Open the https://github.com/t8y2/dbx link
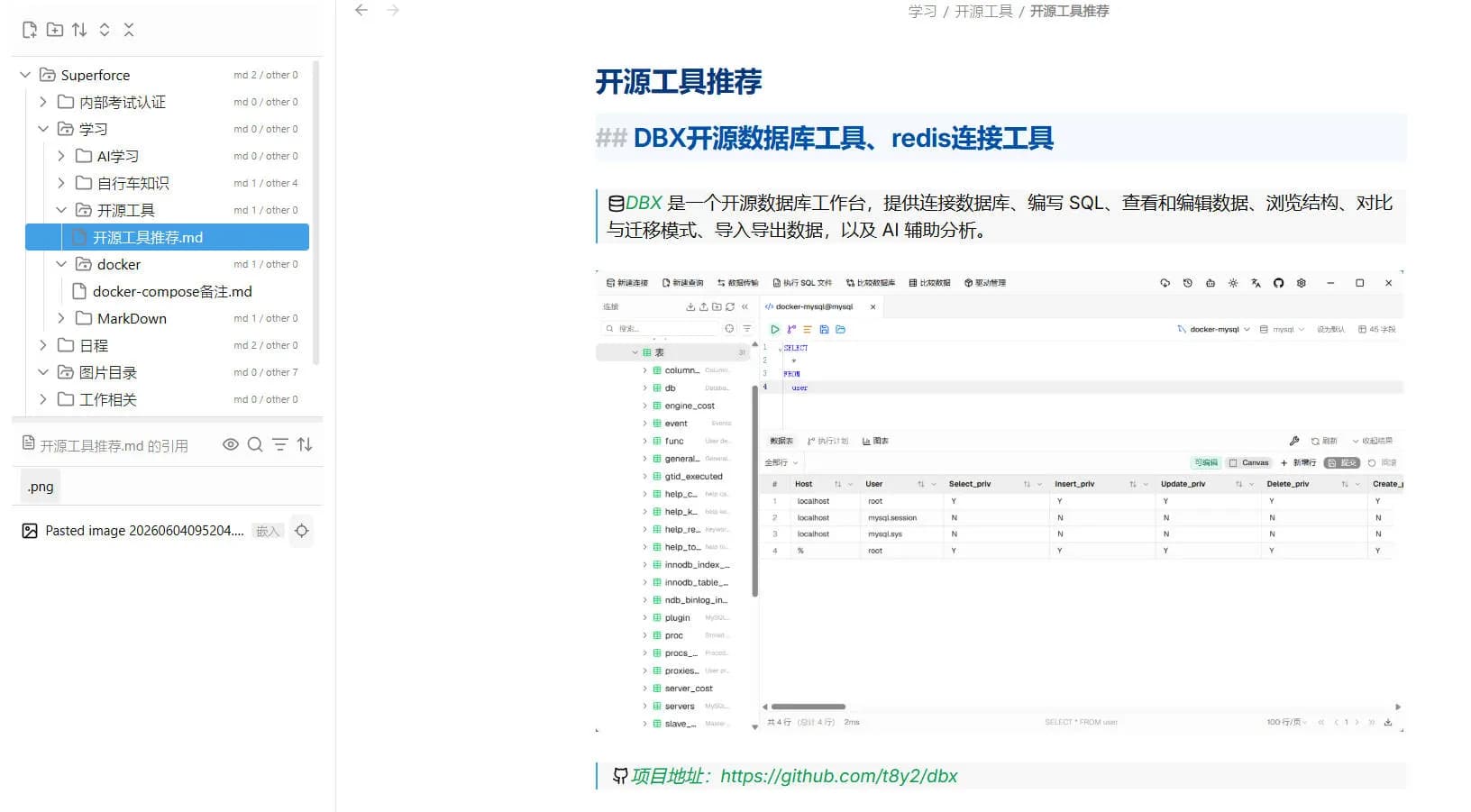1471x812 pixels. click(838, 776)
